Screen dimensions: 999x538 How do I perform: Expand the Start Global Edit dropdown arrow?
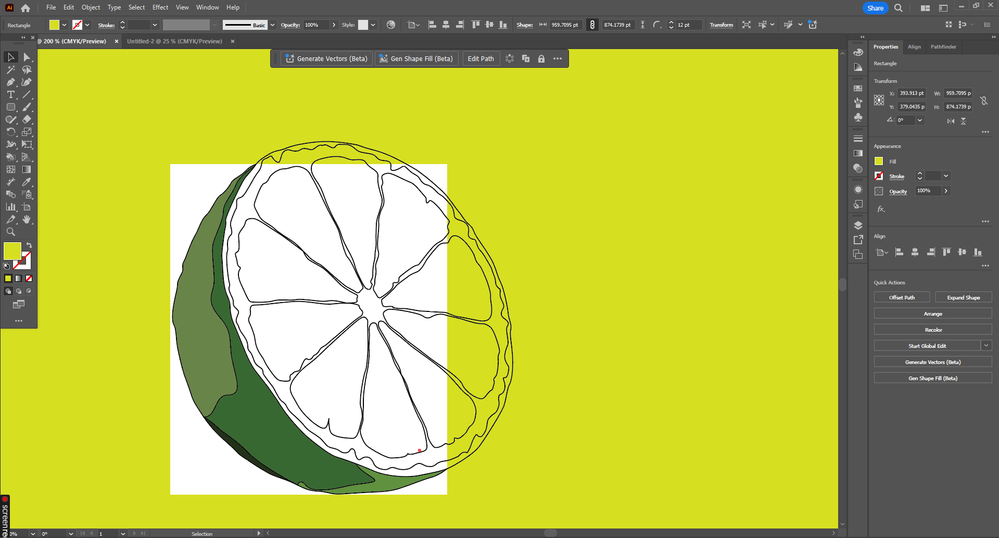point(986,345)
